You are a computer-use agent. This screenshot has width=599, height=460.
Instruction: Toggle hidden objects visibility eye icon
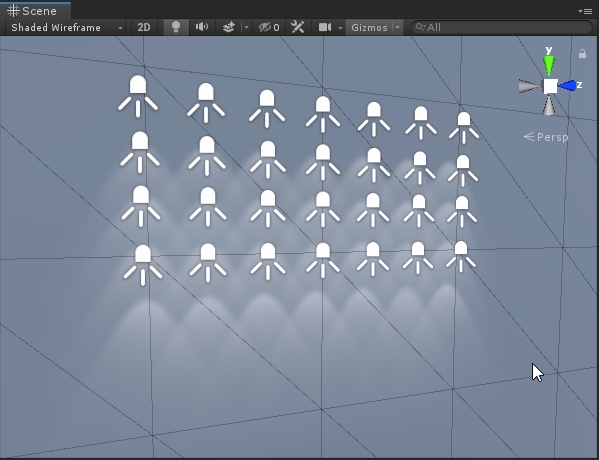(x=269, y=28)
